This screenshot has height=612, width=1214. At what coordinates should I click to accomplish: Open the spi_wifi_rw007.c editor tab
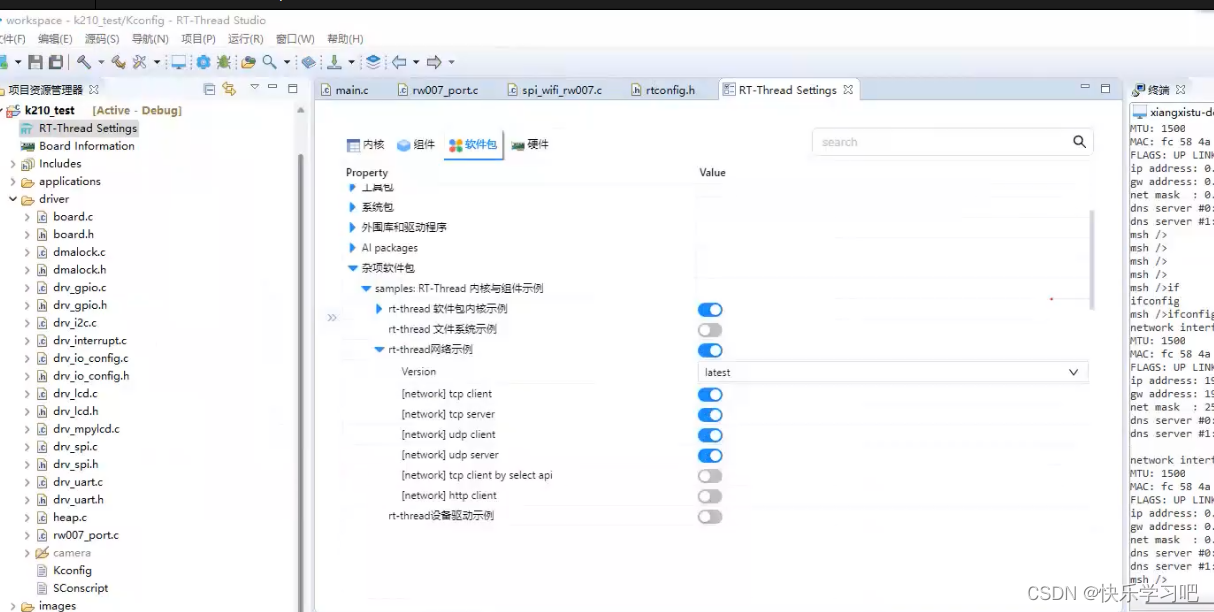553,90
